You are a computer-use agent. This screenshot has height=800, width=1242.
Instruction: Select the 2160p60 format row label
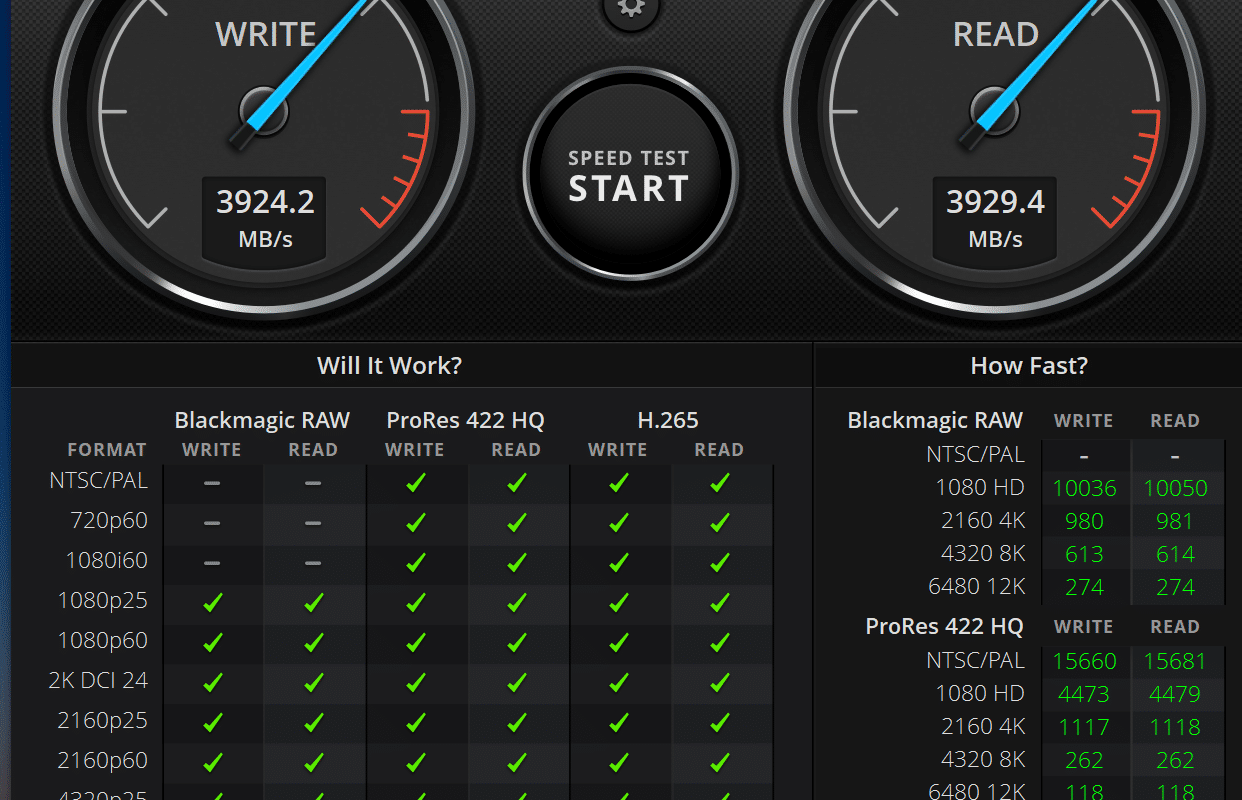point(102,761)
